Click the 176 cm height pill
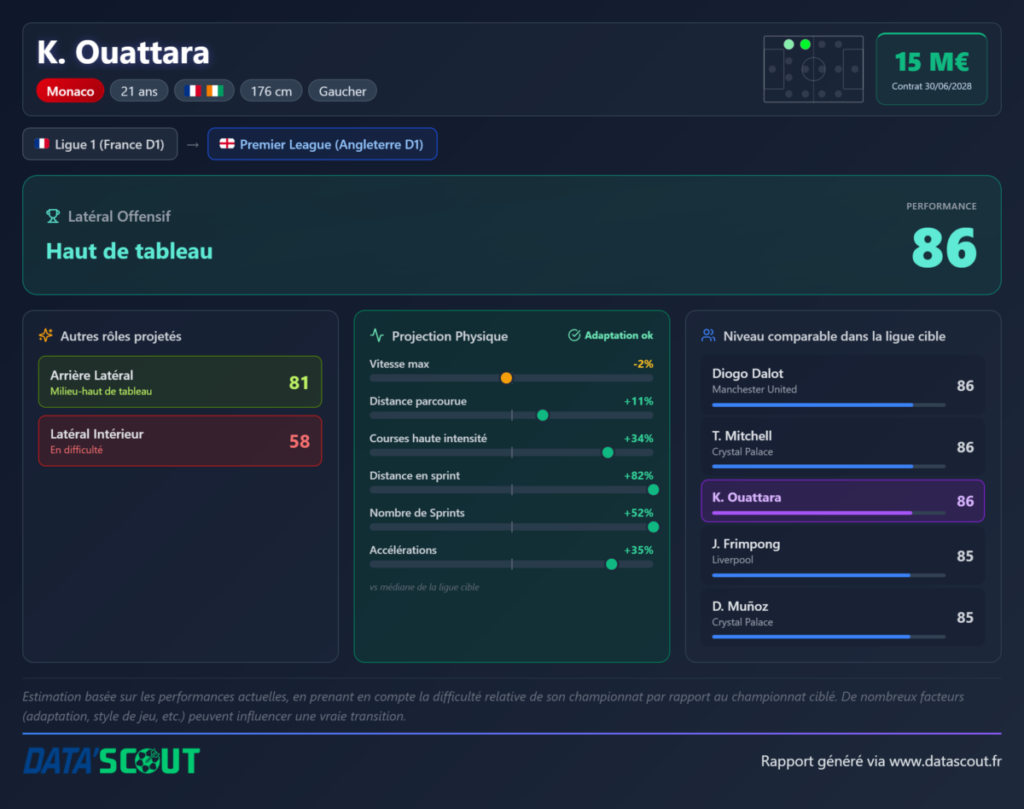Image resolution: width=1024 pixels, height=809 pixels. (271, 91)
